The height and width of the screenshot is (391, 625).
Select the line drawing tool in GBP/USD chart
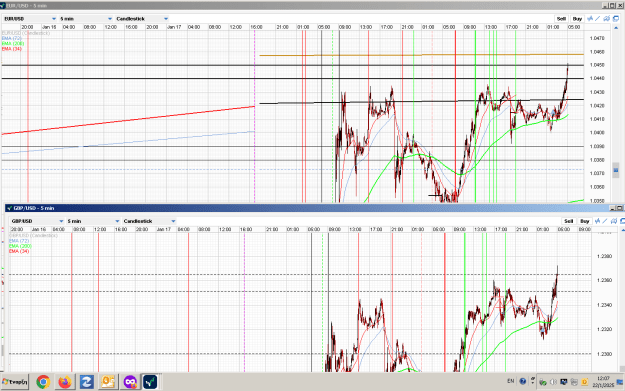tap(605, 221)
